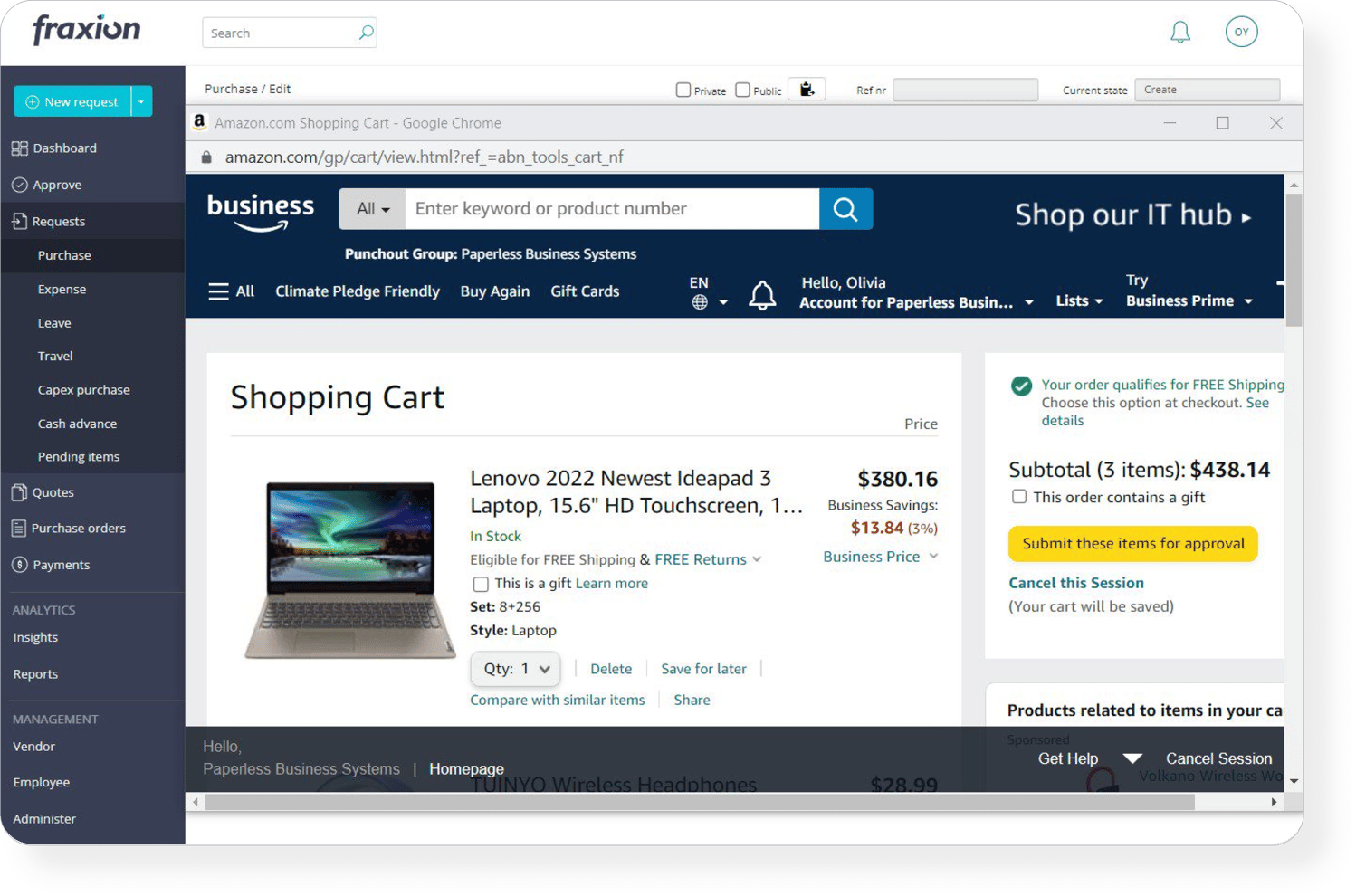Open Fraxion notifications bell
The height and width of the screenshot is (896, 1356).
coord(1179,32)
